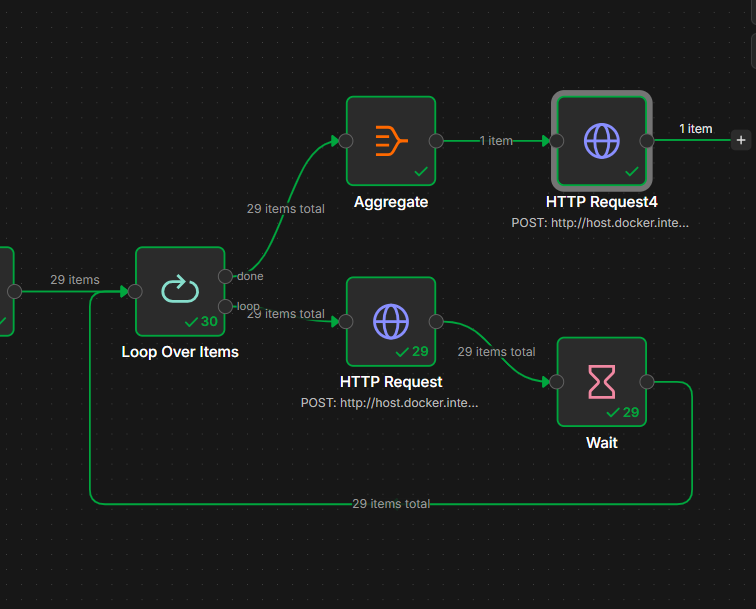Click the Loop Over Items done output connector
This screenshot has height=609, width=756.
[x=225, y=276]
